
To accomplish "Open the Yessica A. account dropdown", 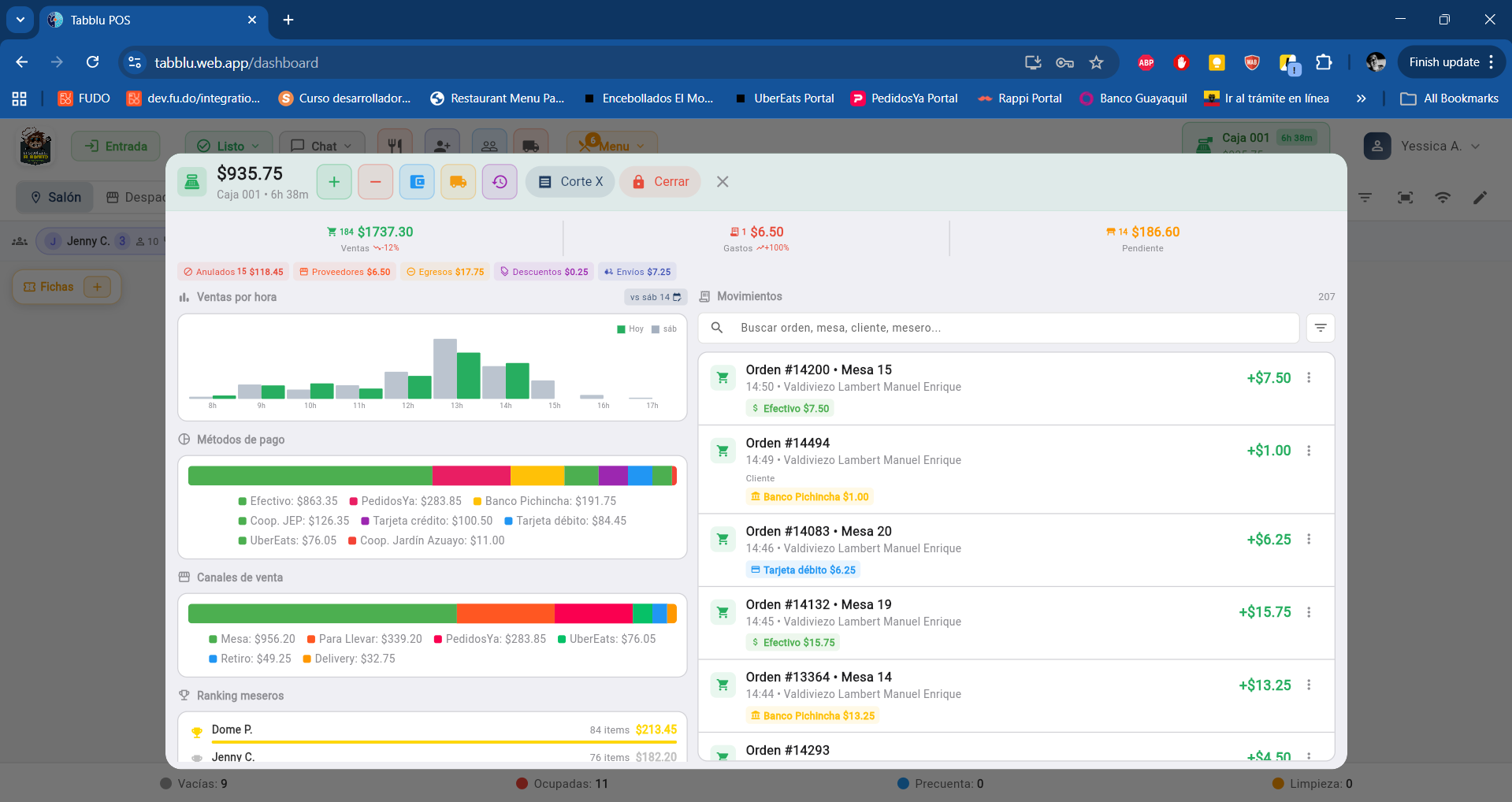I will click(x=1434, y=146).
